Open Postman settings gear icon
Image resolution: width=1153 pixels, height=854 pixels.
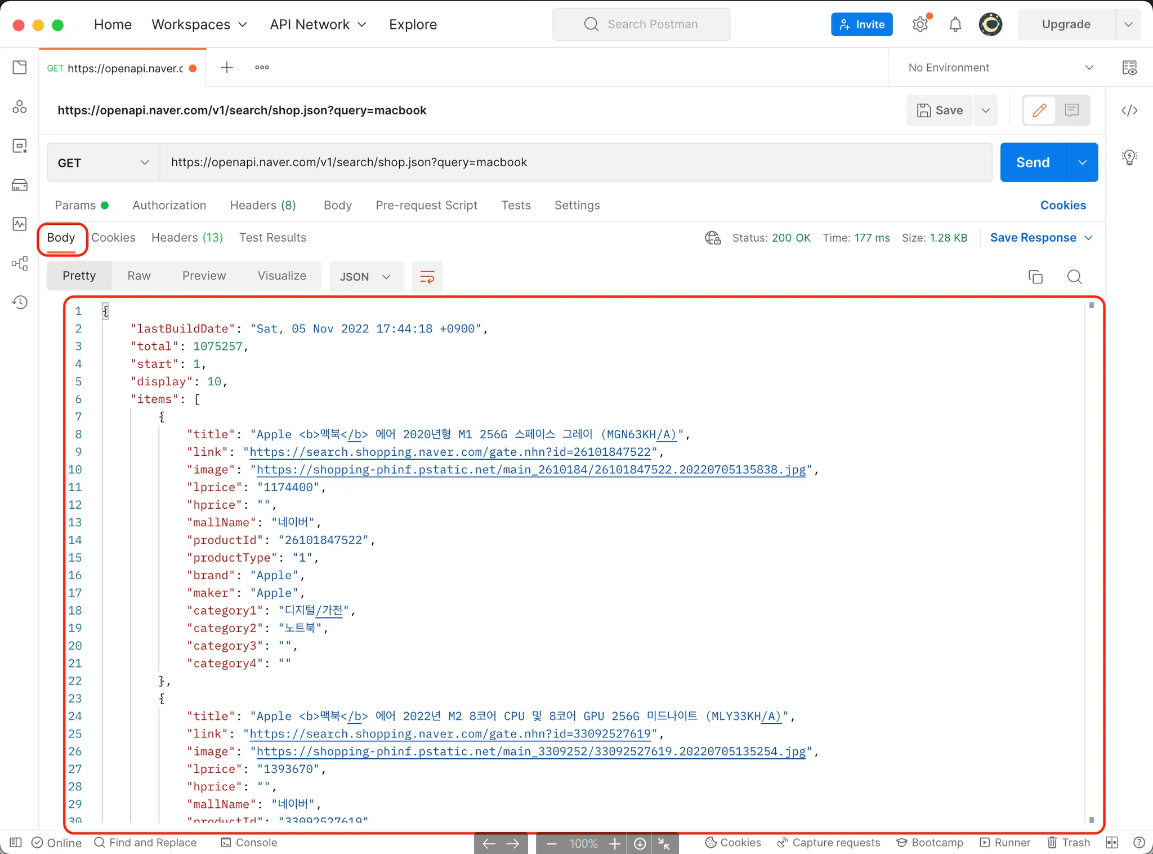tap(920, 24)
